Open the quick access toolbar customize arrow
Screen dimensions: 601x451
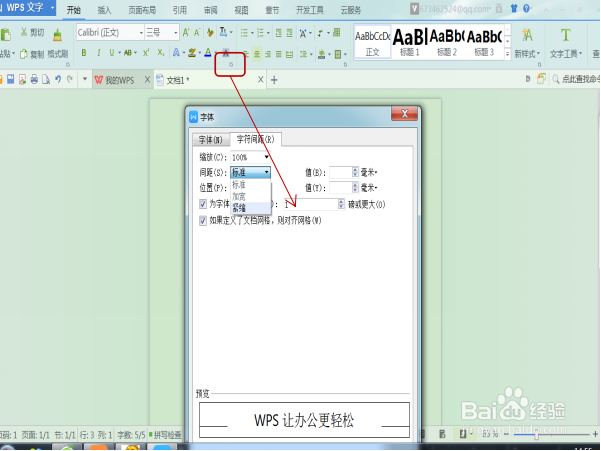tap(85, 79)
